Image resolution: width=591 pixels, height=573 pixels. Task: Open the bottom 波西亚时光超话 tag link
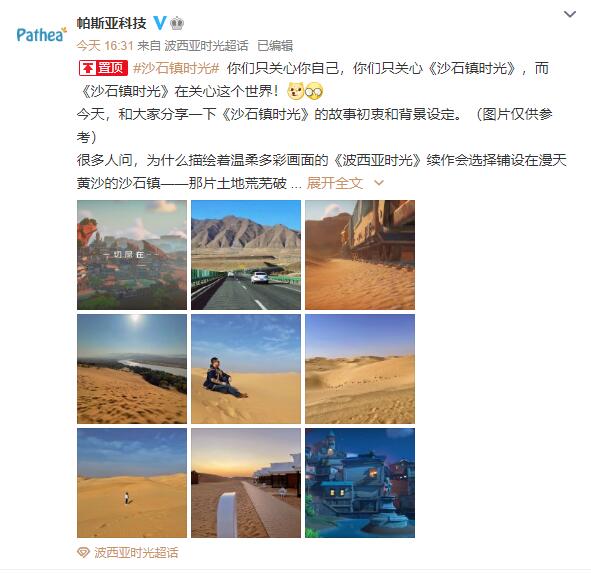pos(136,553)
